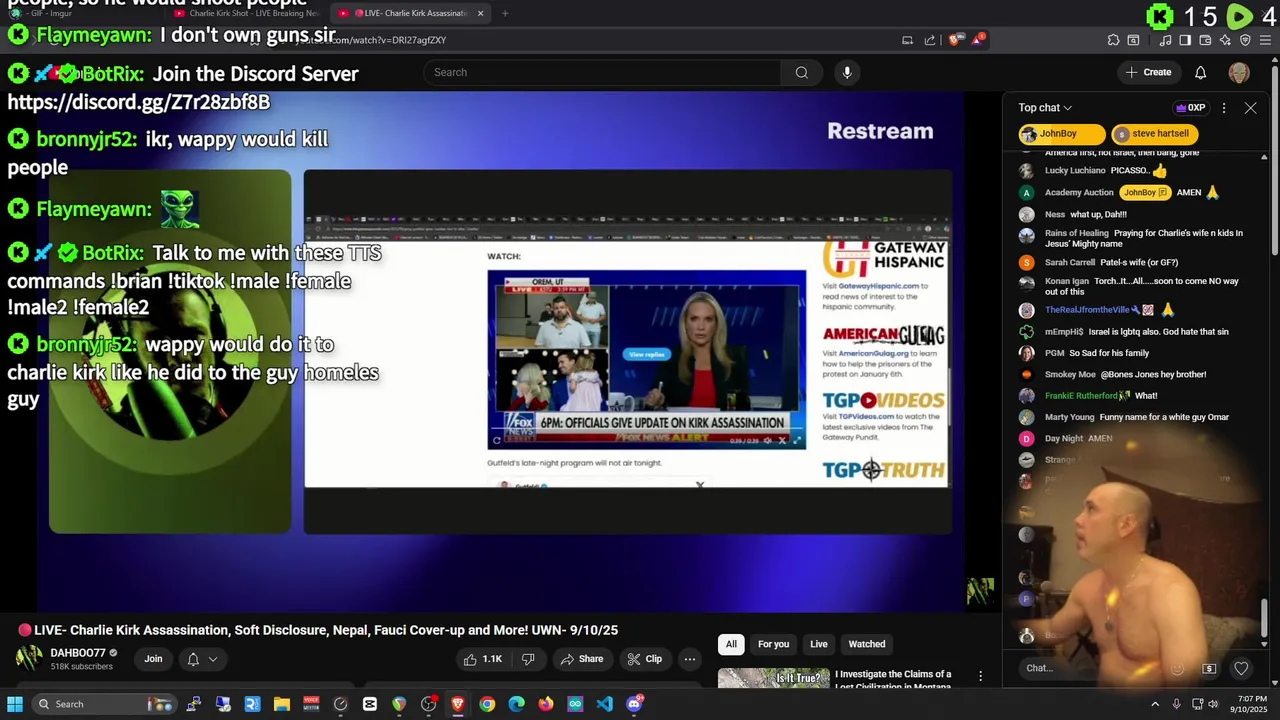Switch to the Charlie Kirk Shot browser tab
The width and height of the screenshot is (1280, 720).
[246, 13]
